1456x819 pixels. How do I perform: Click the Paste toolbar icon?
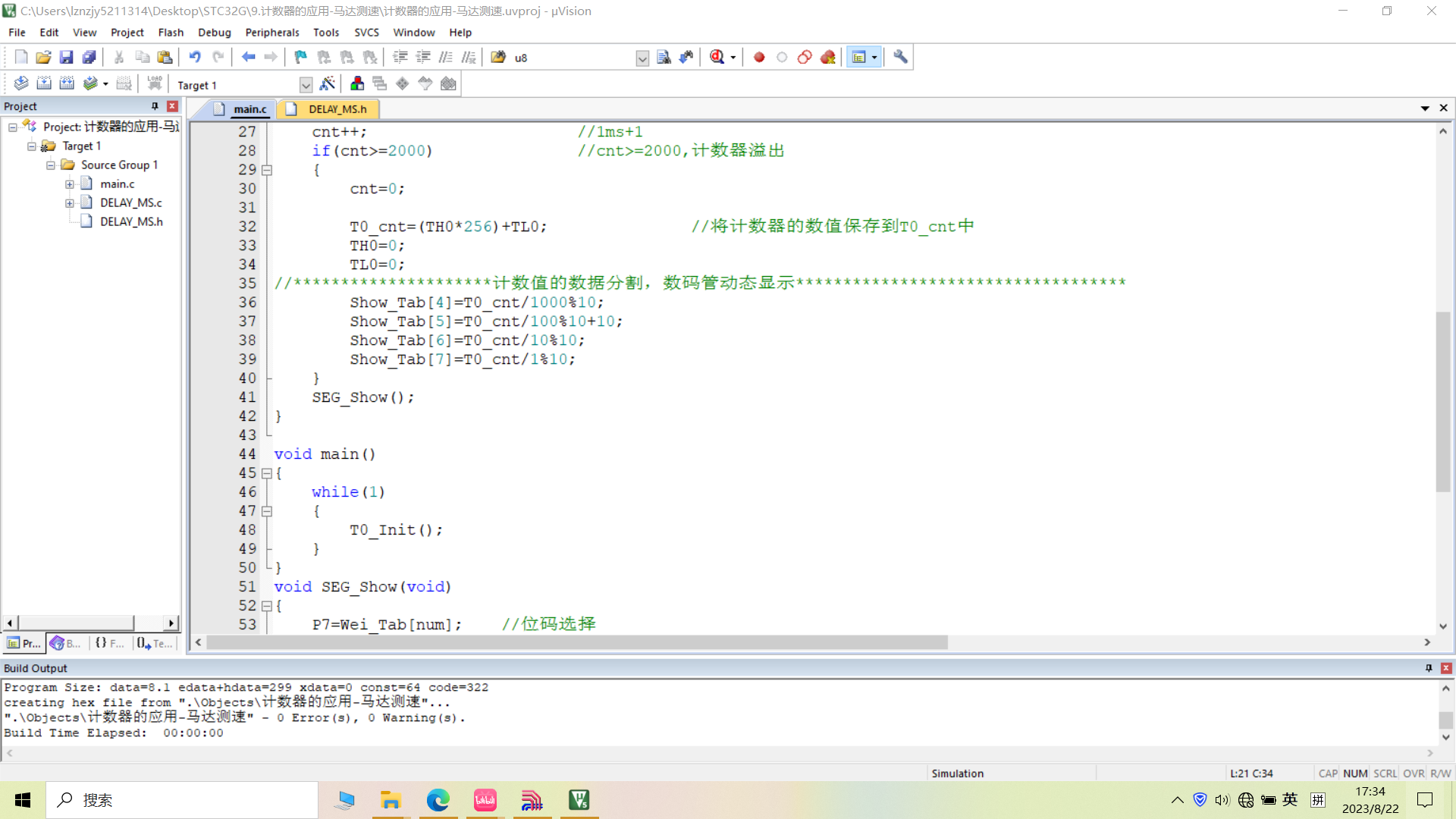[x=165, y=57]
